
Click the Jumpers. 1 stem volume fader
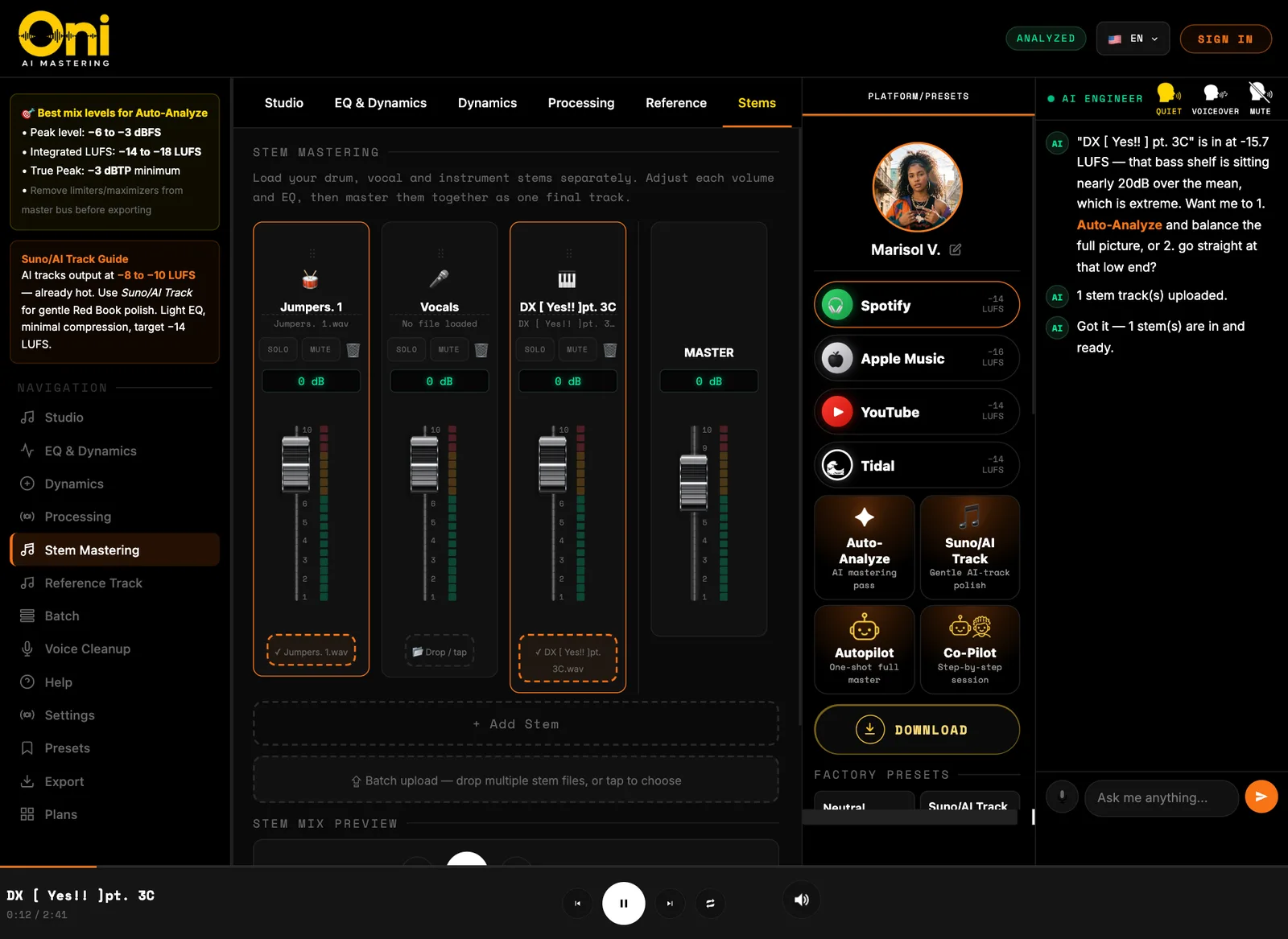tap(295, 464)
